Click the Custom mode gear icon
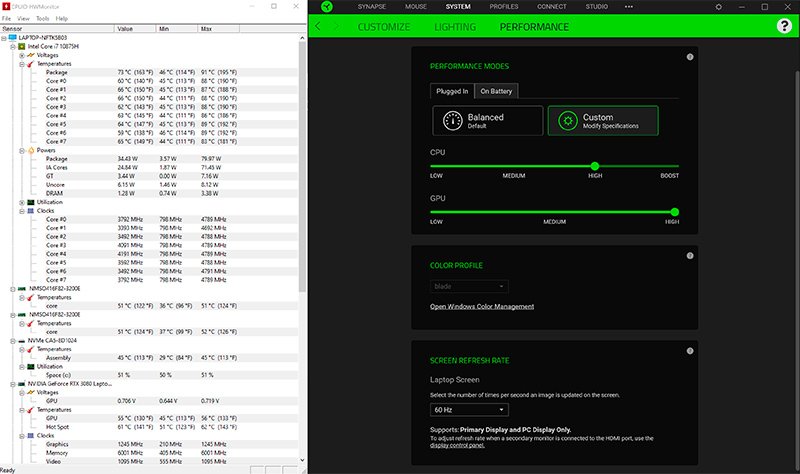 point(567,121)
